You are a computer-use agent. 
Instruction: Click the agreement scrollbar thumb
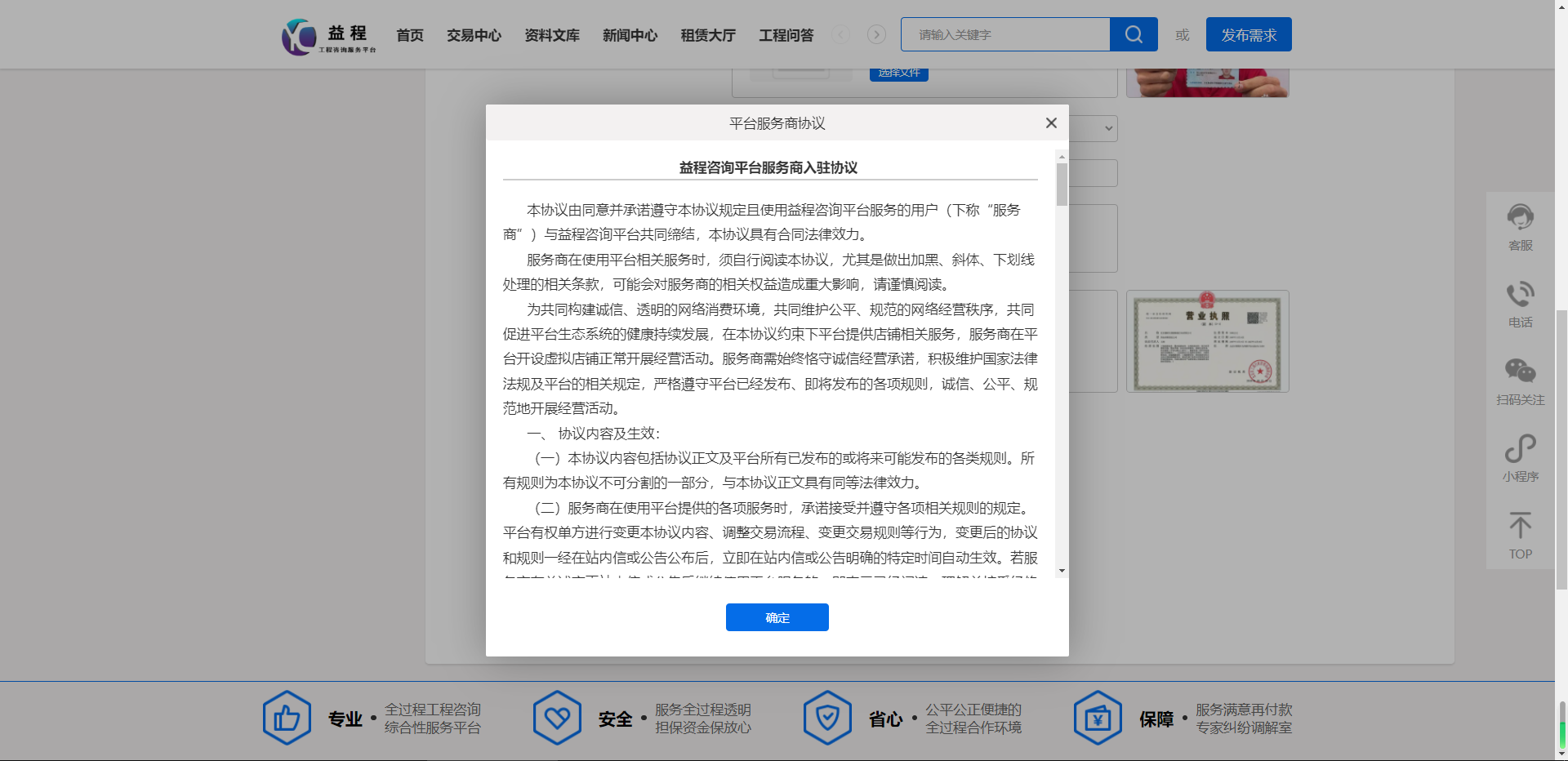coord(1062,185)
